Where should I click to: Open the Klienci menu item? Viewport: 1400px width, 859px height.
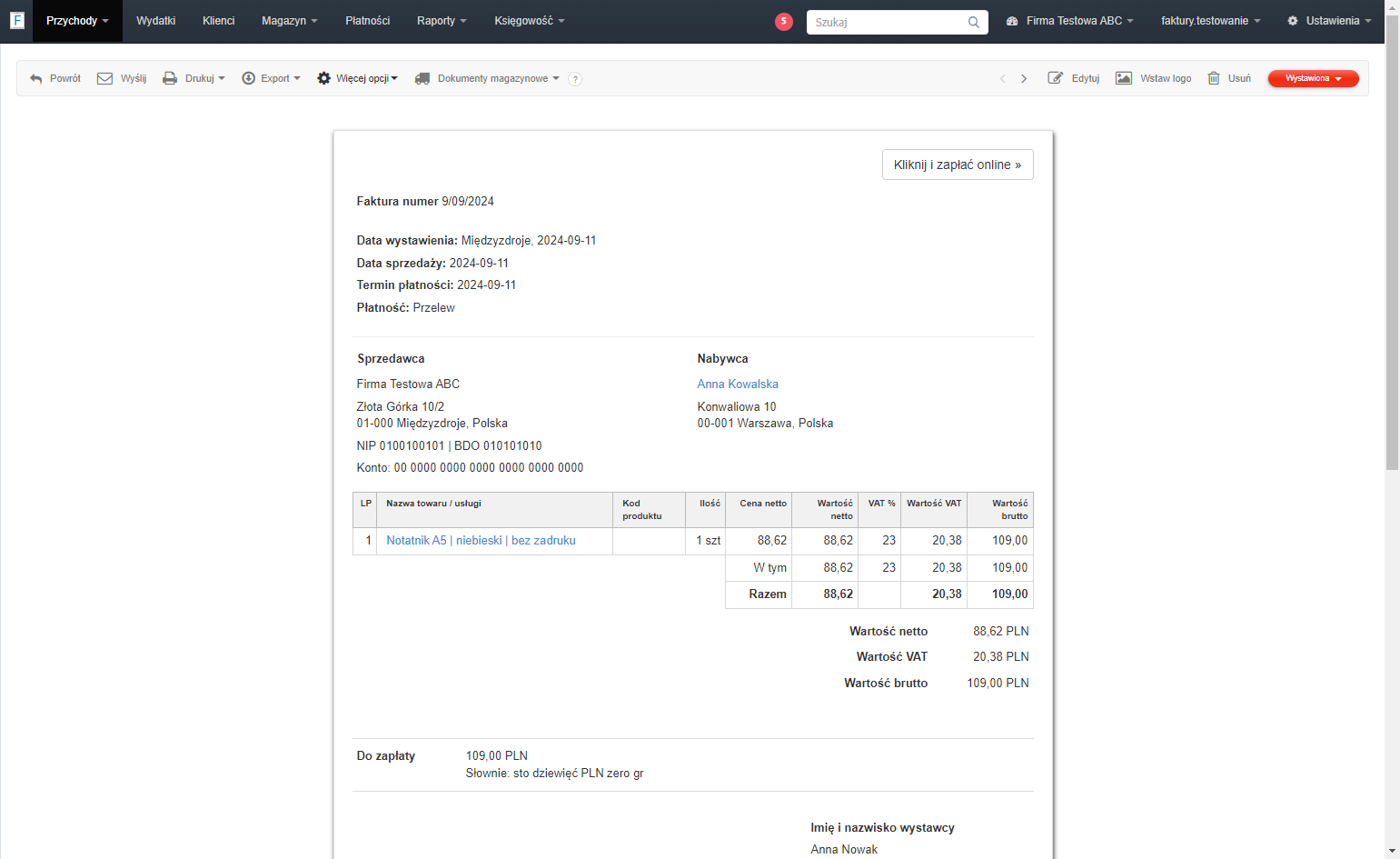219,21
